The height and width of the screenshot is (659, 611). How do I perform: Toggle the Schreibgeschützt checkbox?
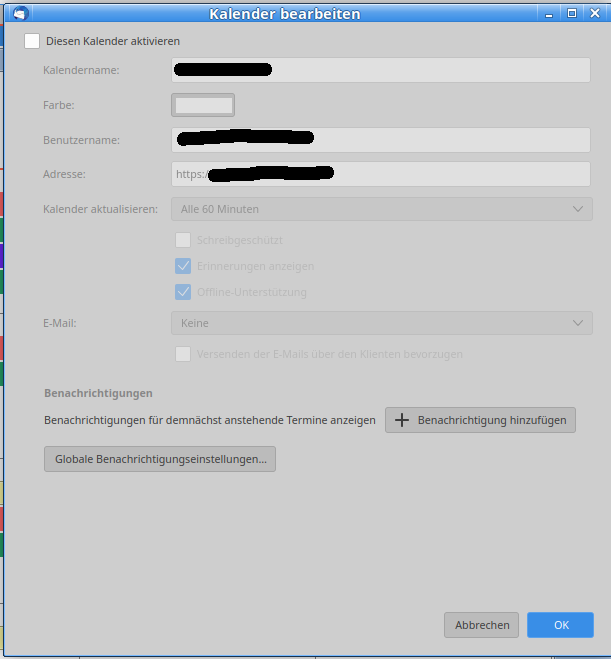click(183, 240)
